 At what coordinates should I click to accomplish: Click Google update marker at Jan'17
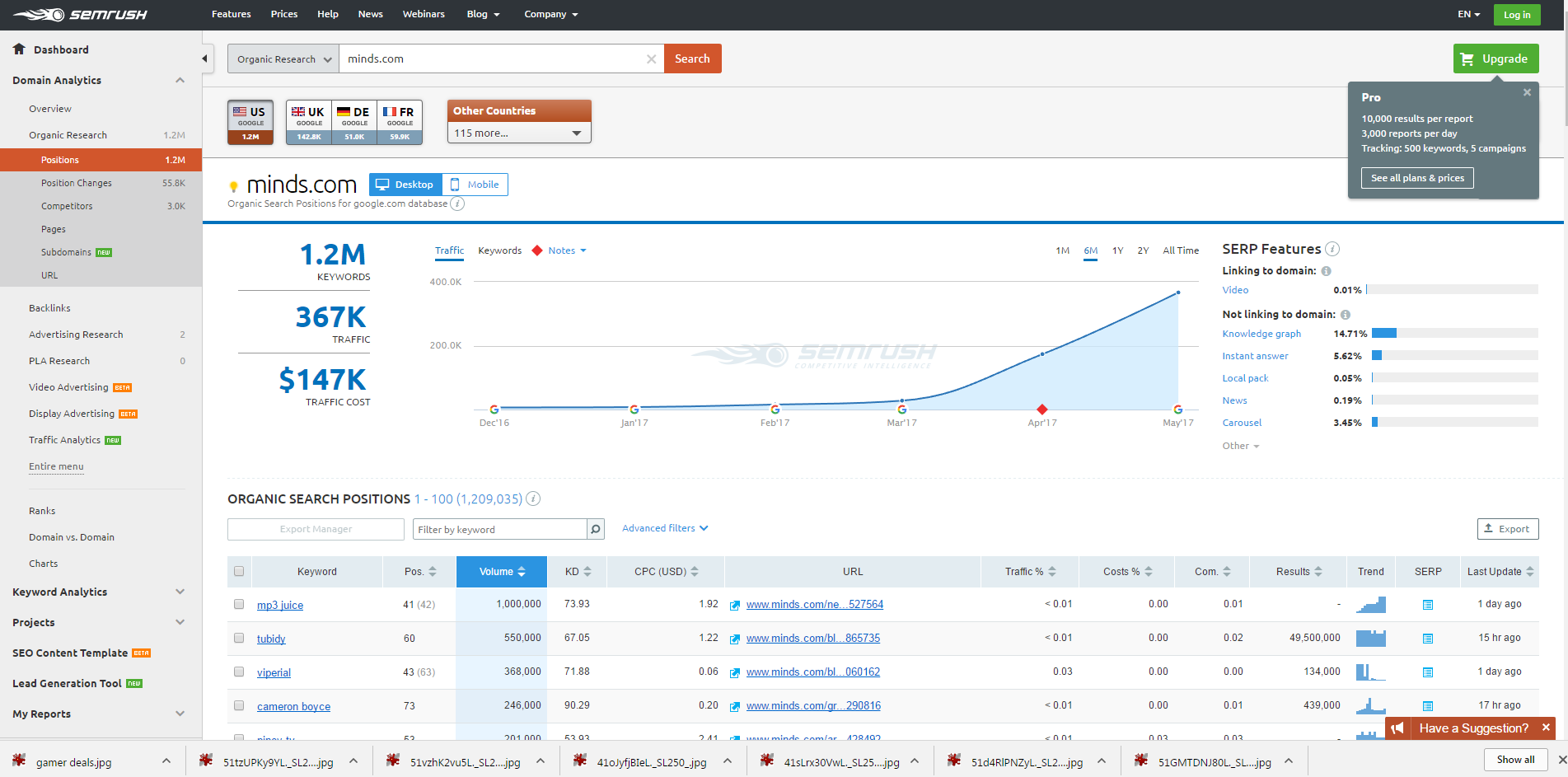(x=634, y=410)
